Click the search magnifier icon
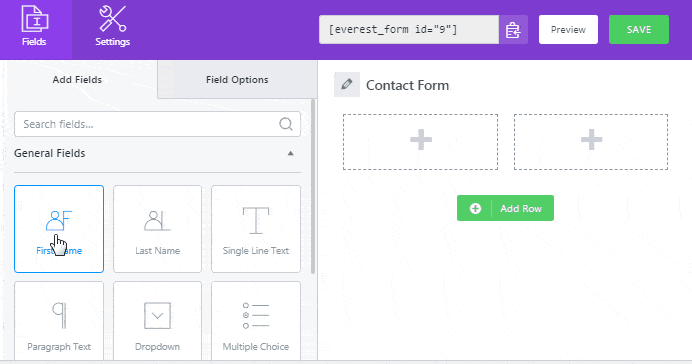Image resolution: width=692 pixels, height=364 pixels. coord(286,124)
